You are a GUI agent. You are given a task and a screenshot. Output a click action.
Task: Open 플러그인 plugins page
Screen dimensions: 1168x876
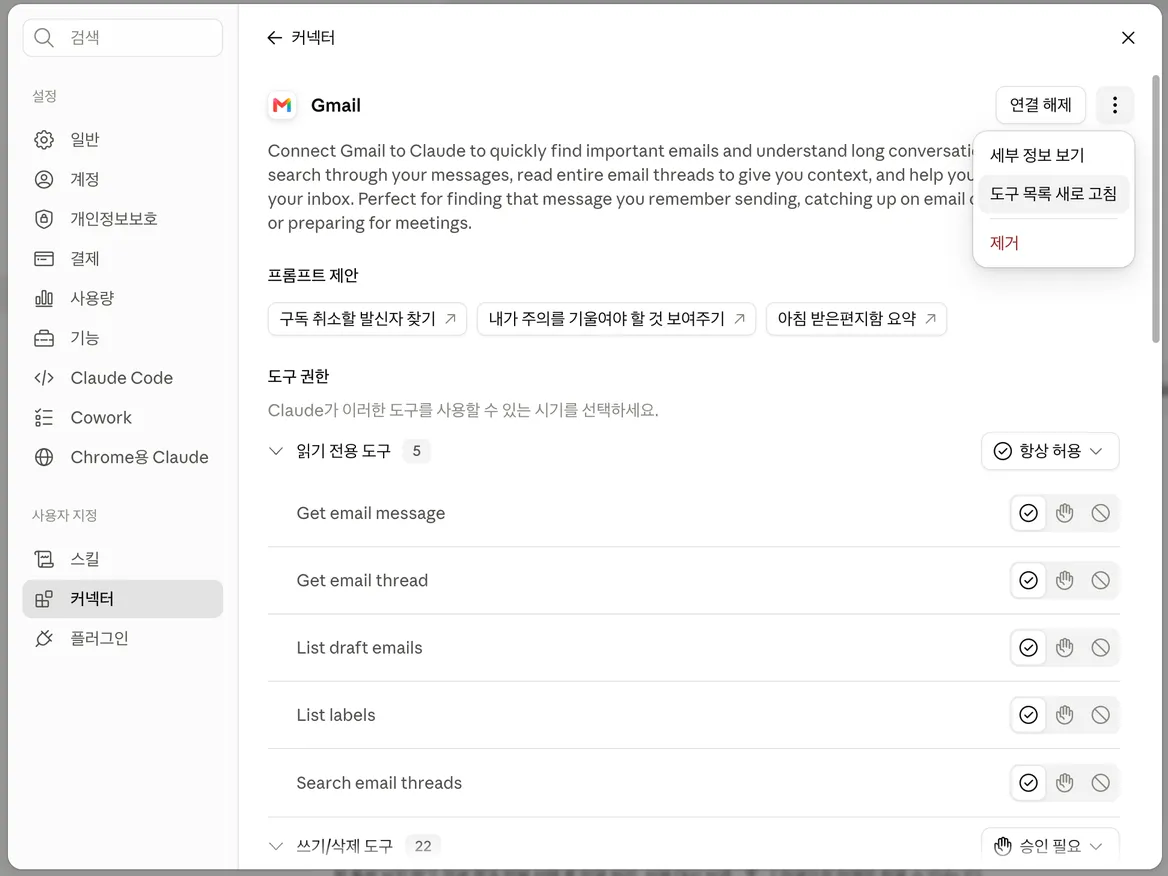(123, 638)
